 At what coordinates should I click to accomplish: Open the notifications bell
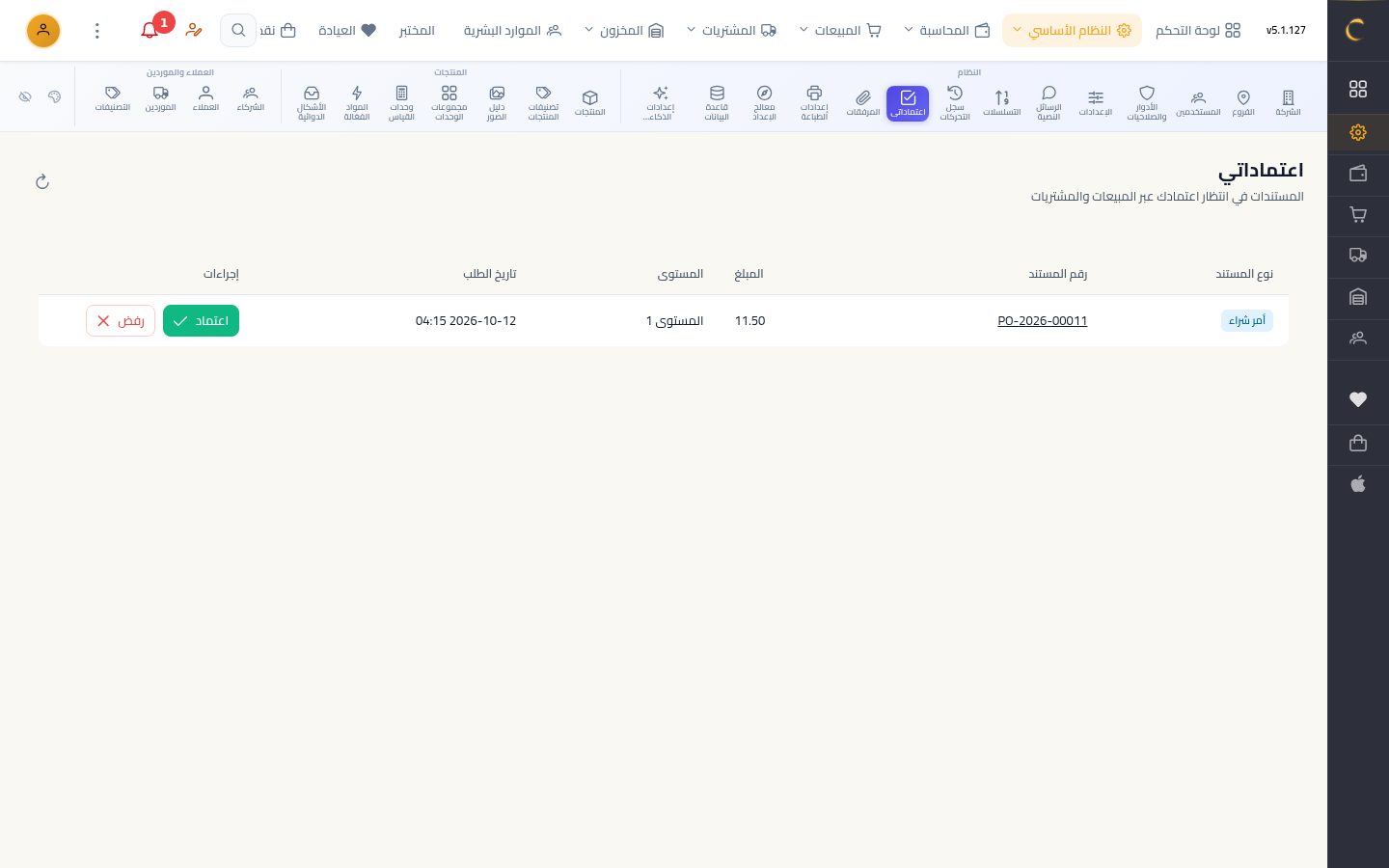click(150, 31)
